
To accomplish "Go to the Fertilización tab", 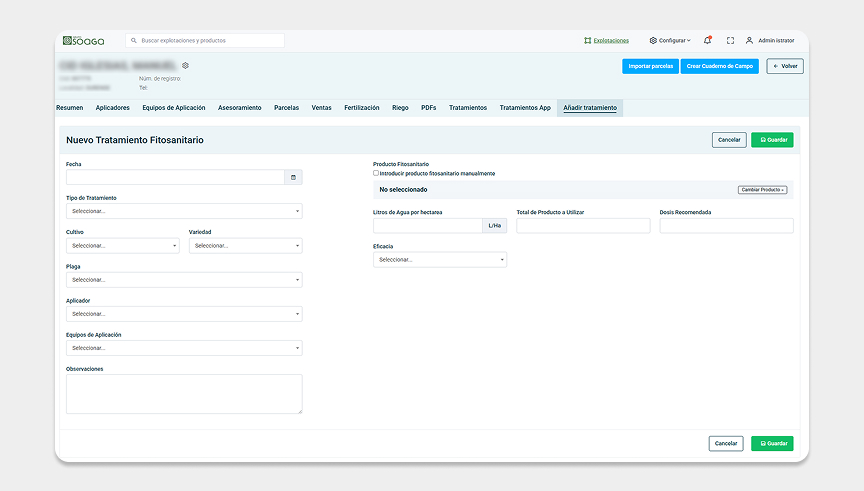I will 361,107.
